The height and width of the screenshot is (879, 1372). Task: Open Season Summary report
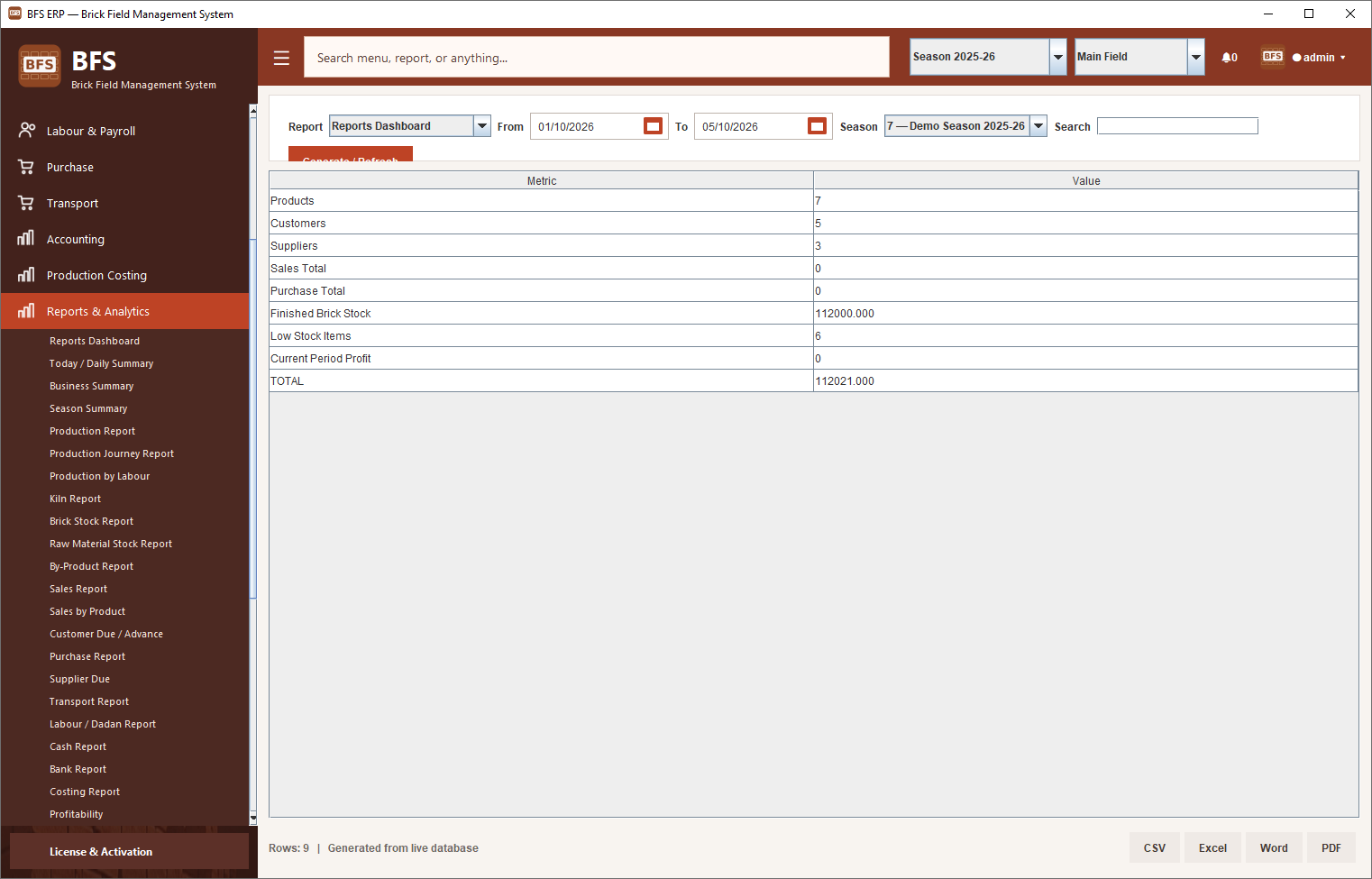click(x=88, y=408)
